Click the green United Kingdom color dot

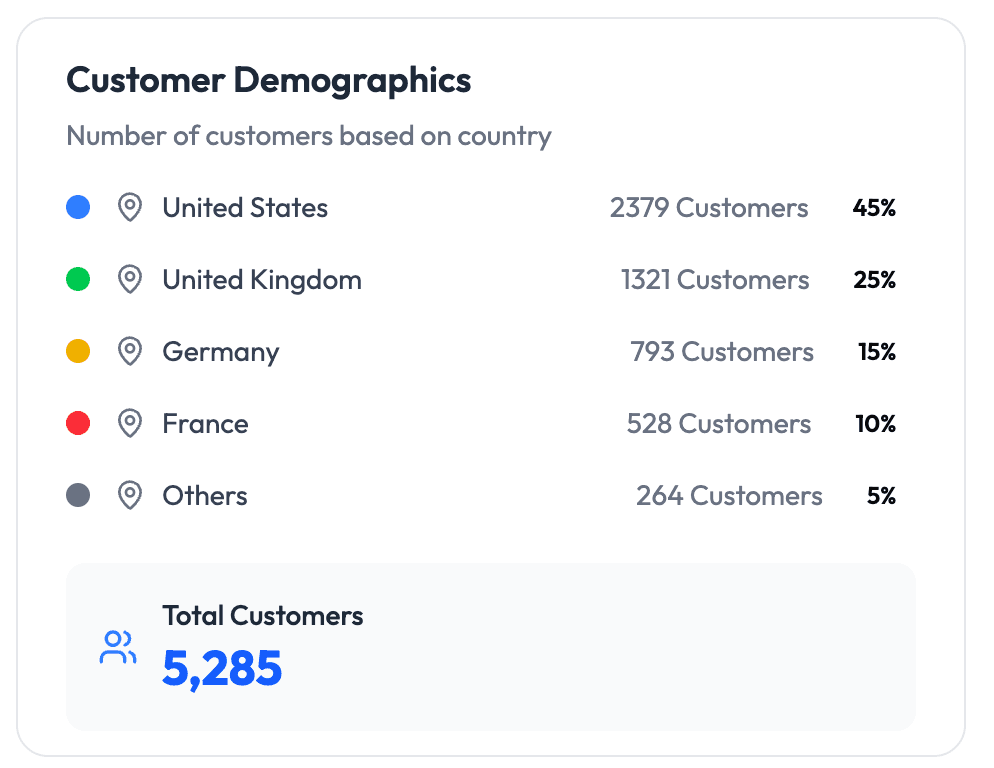(x=78, y=280)
